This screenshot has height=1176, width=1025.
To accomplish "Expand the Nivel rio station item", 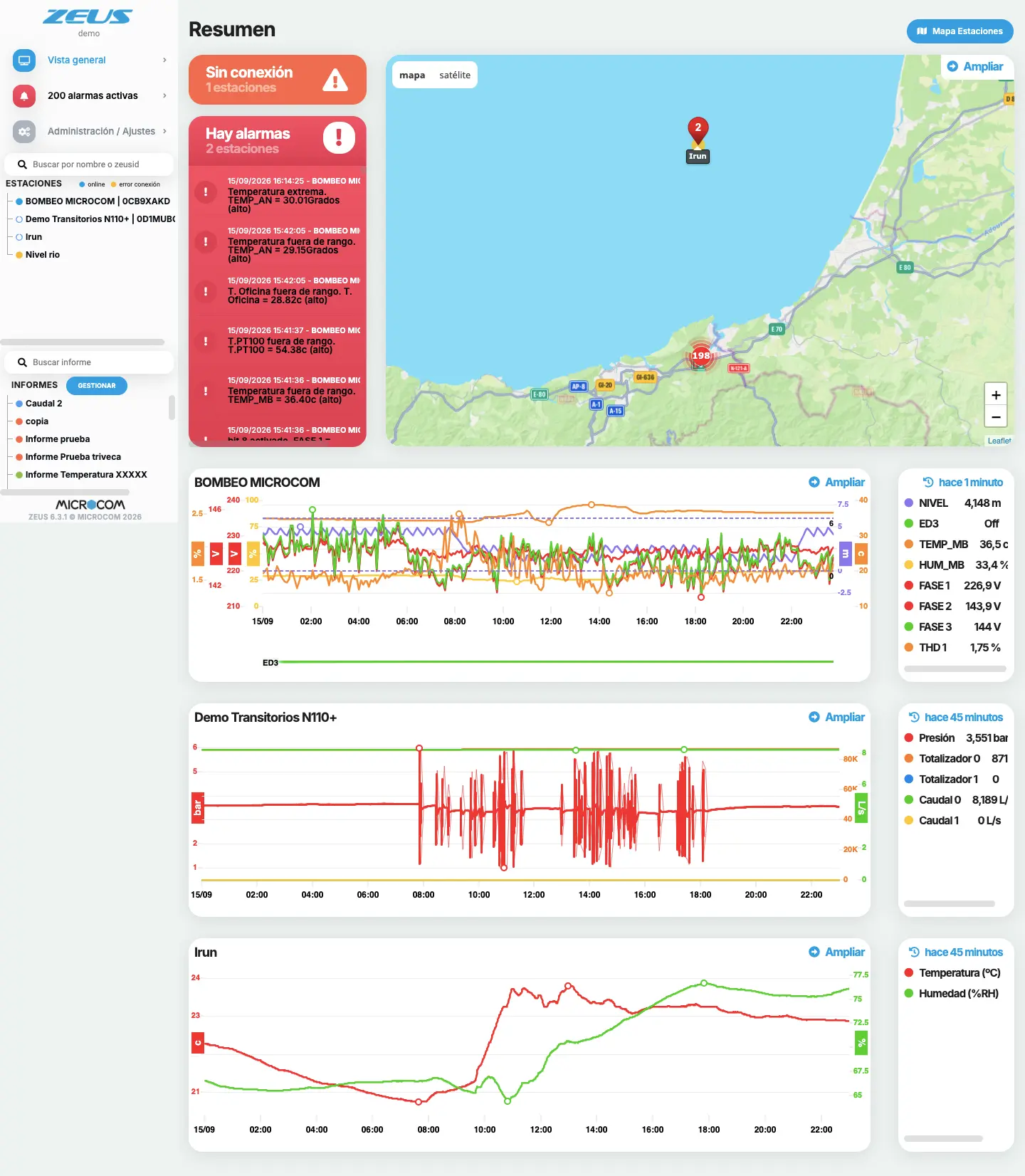I will click(38, 254).
